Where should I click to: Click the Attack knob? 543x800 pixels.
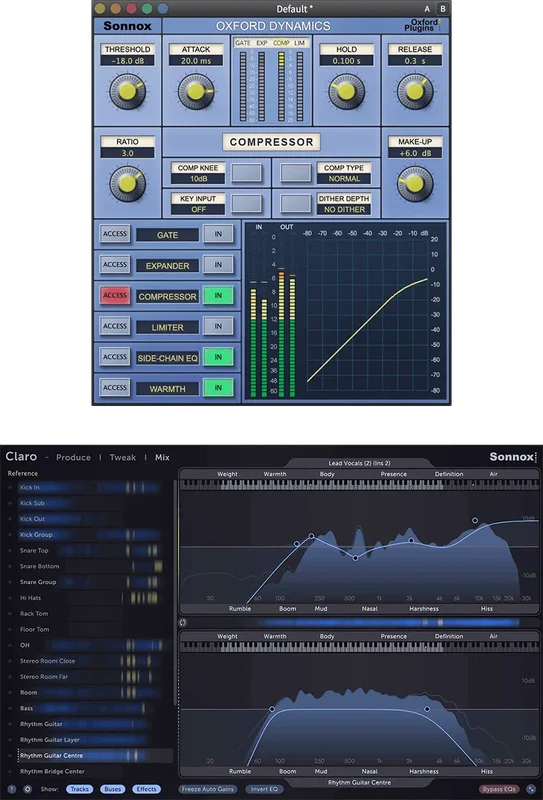click(x=196, y=91)
